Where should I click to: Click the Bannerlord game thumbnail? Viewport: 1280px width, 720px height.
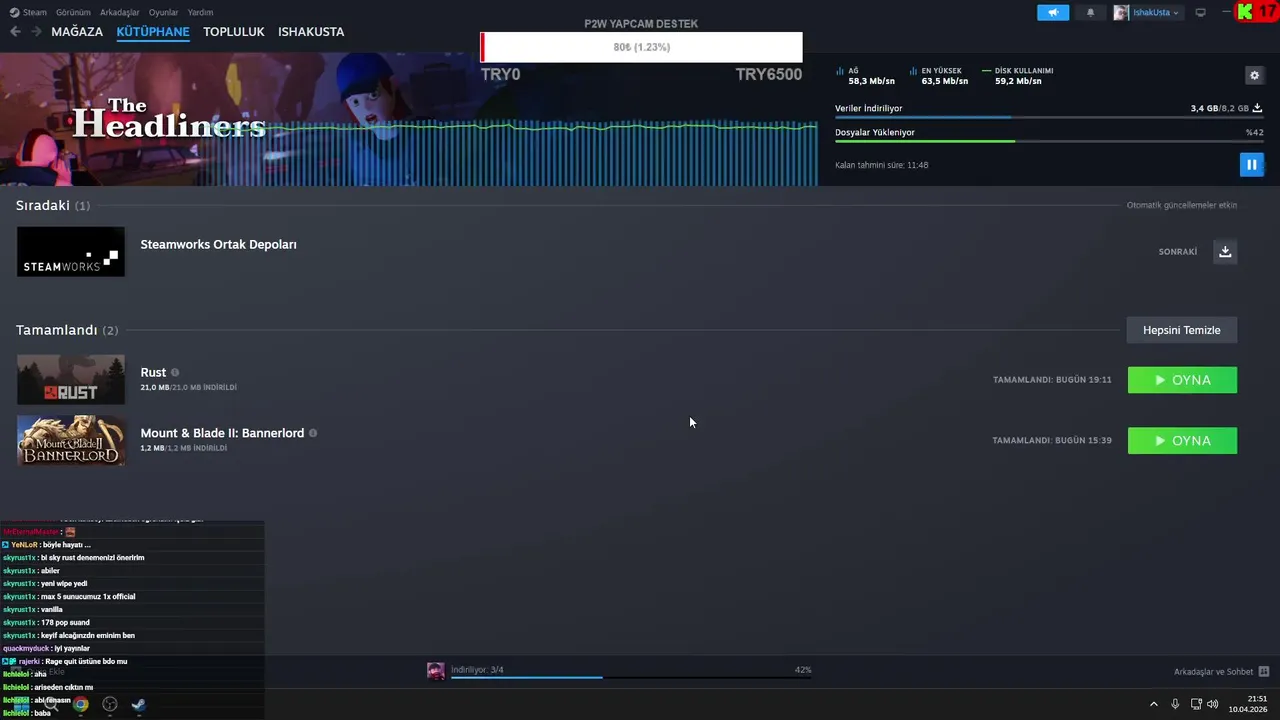71,440
